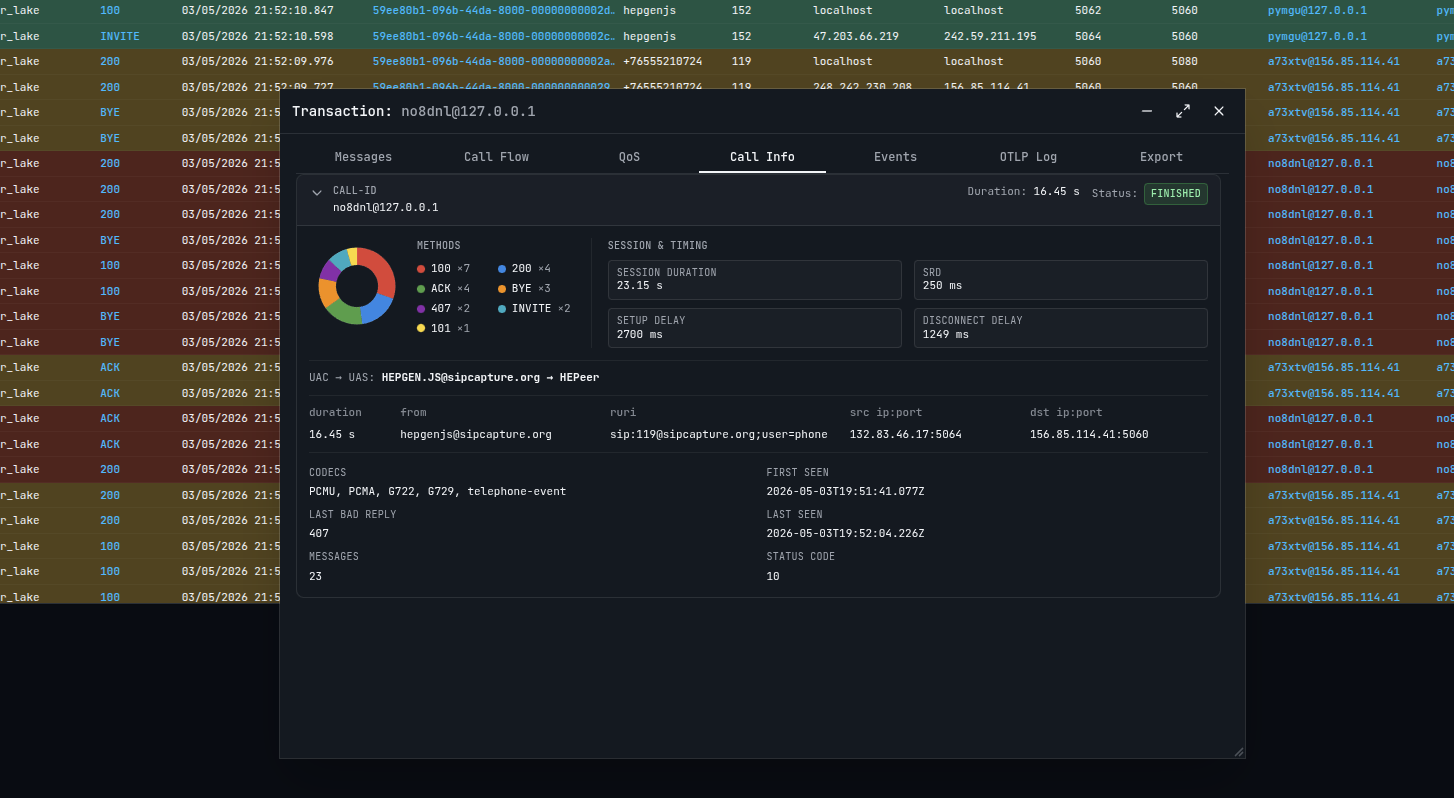Click the purple 407 legend entry
Image resolution: width=1454 pixels, height=798 pixels.
click(443, 309)
